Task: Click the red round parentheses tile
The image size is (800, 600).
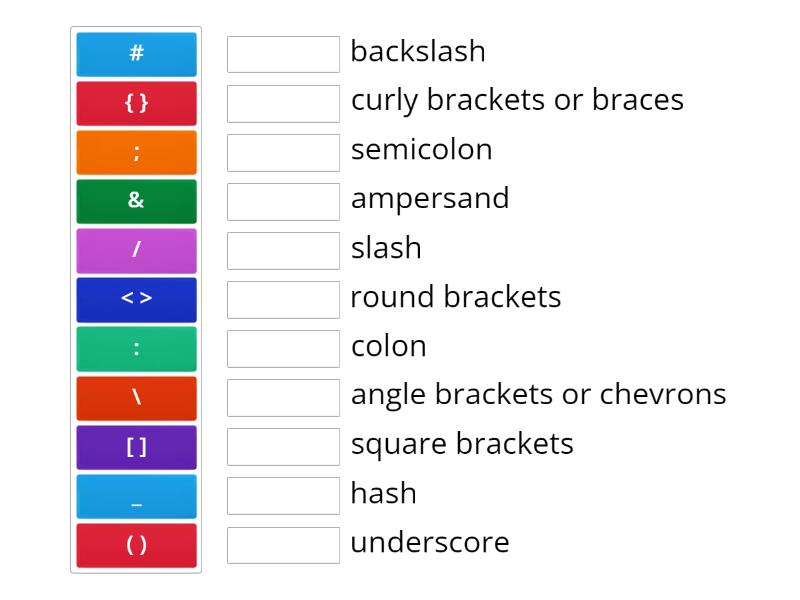Action: [136, 545]
